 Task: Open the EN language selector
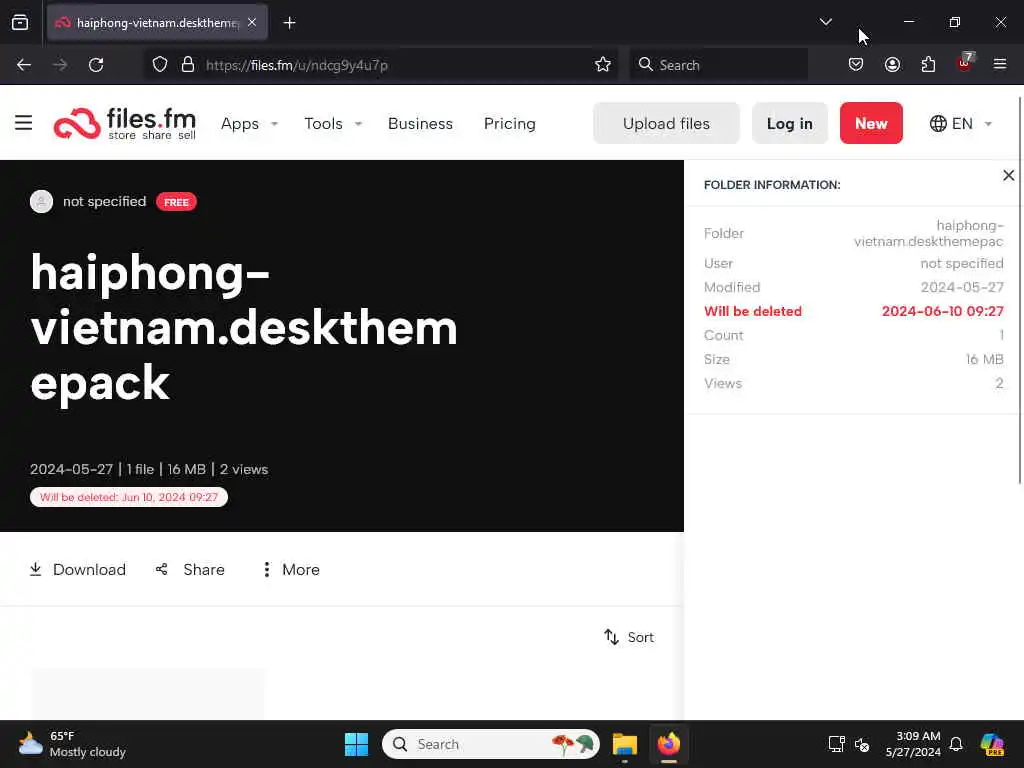[x=961, y=123]
